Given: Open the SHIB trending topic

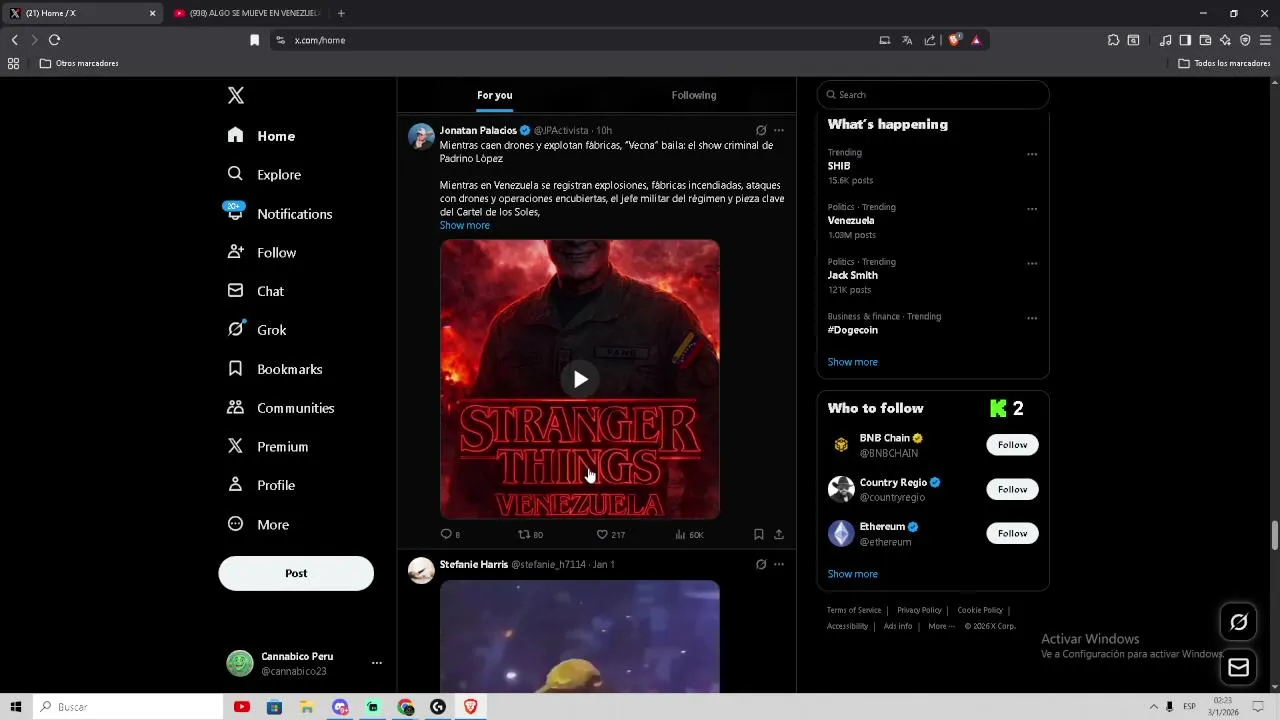Looking at the screenshot, I should tap(838, 166).
